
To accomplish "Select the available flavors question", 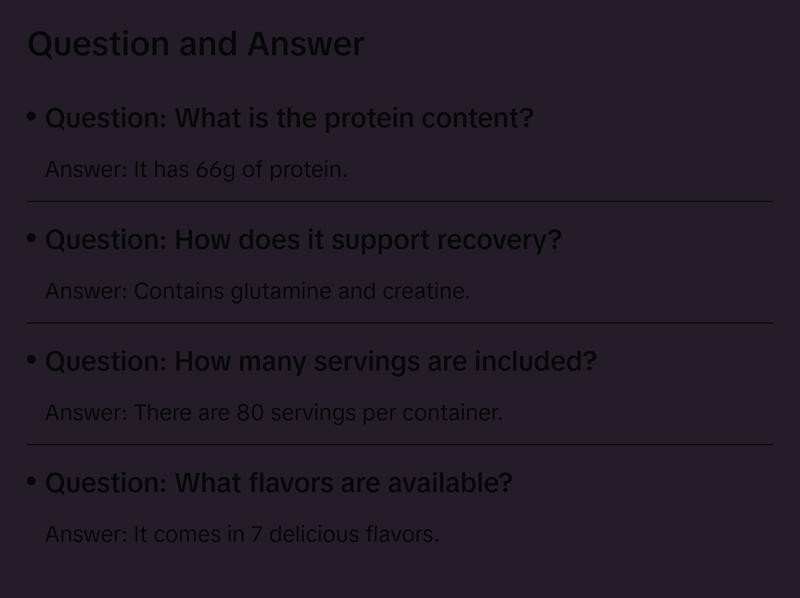I will coord(278,483).
